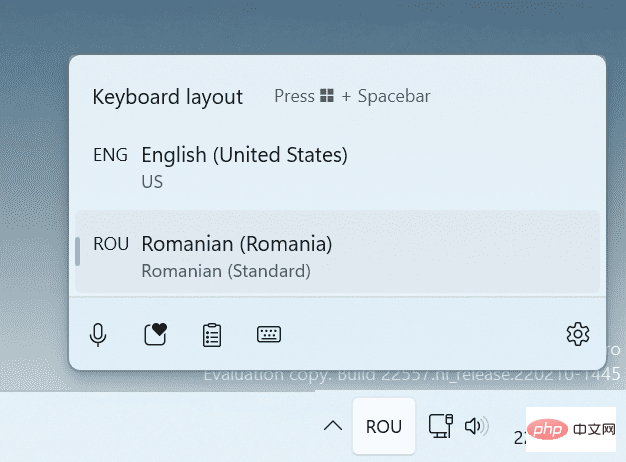Show the touch keyboard icon
The height and width of the screenshot is (462, 626).
click(x=268, y=335)
